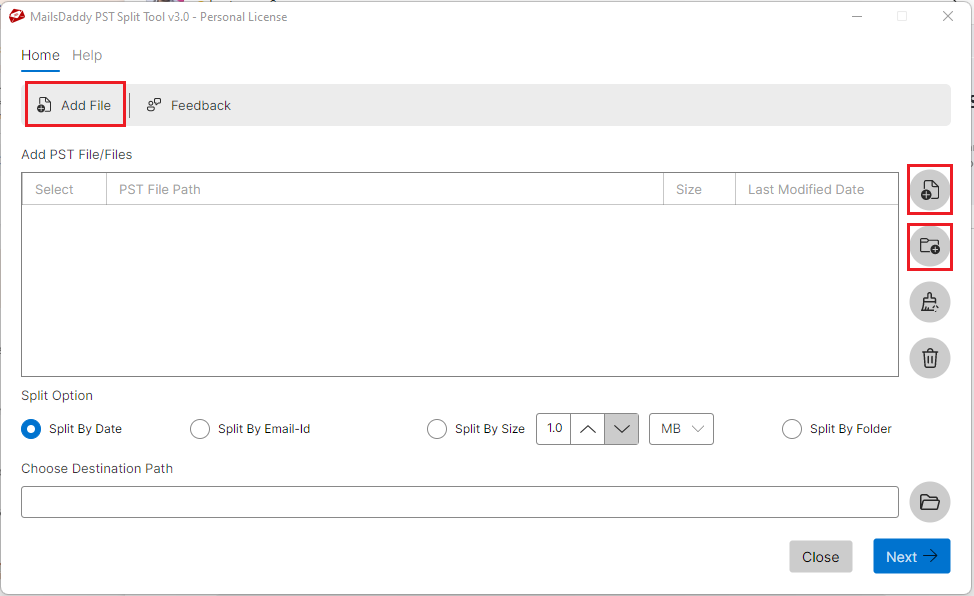
Task: Click the MailsDaddy logo in the title bar
Action: (17, 17)
